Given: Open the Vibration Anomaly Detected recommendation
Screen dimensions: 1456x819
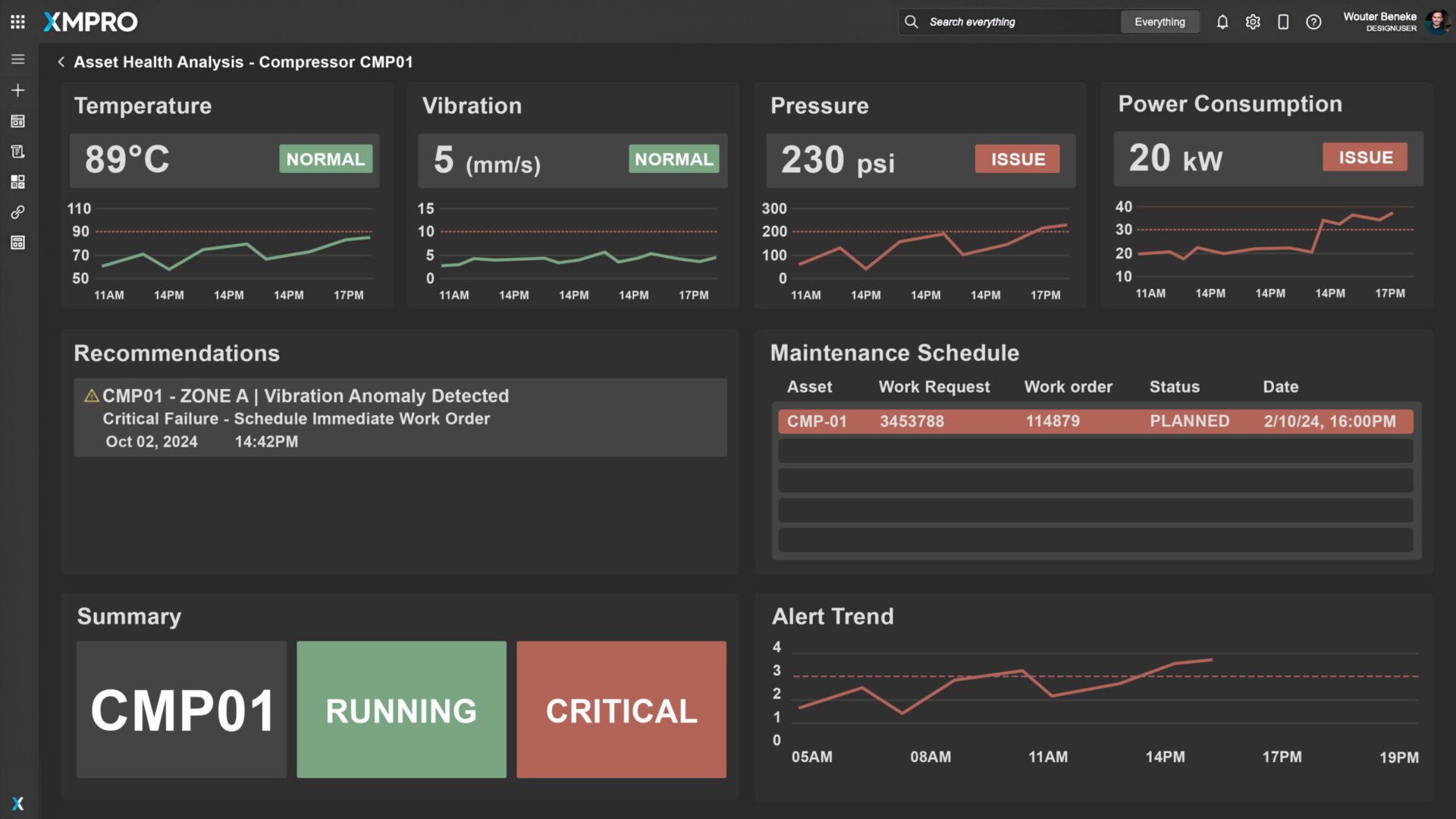Looking at the screenshot, I should point(400,417).
